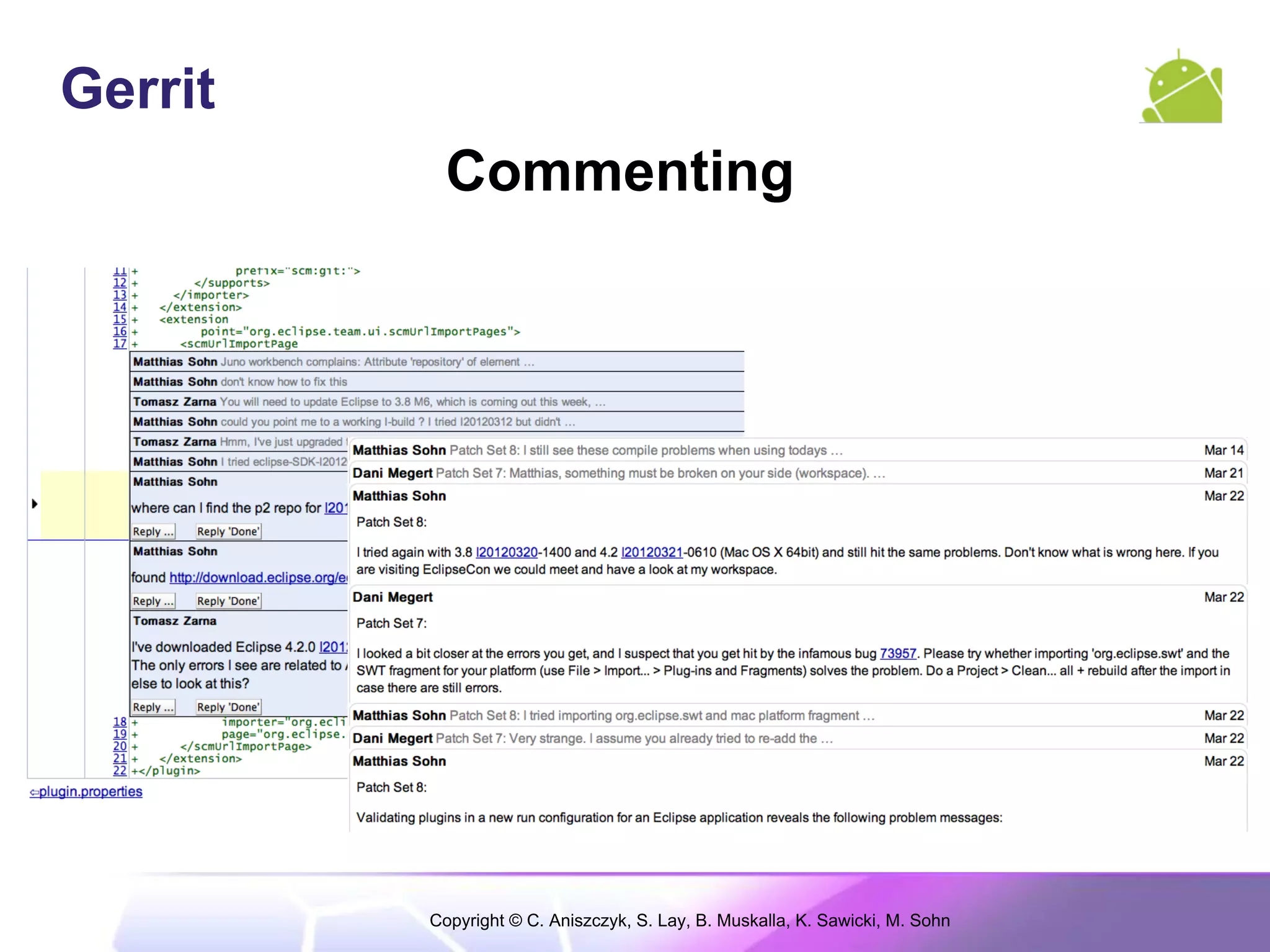Click the Android robot logo

click(1181, 86)
